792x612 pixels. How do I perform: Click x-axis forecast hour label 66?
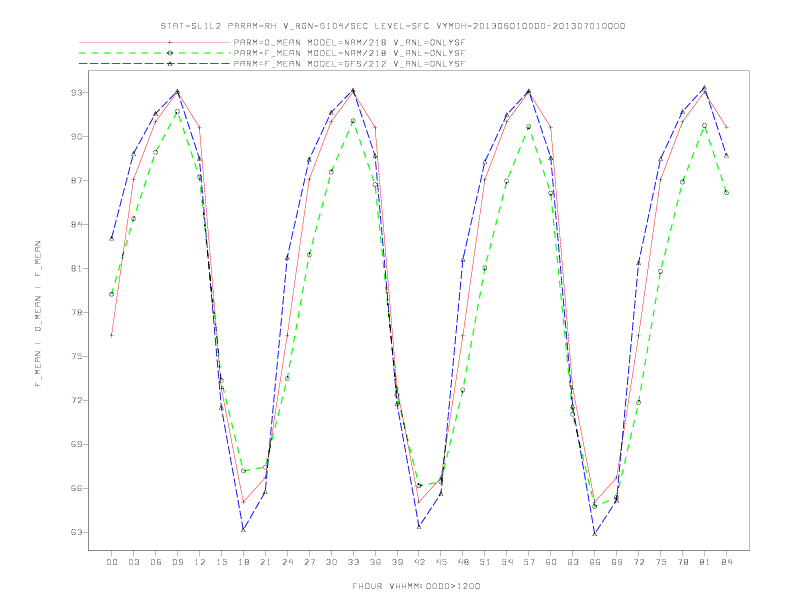[595, 562]
